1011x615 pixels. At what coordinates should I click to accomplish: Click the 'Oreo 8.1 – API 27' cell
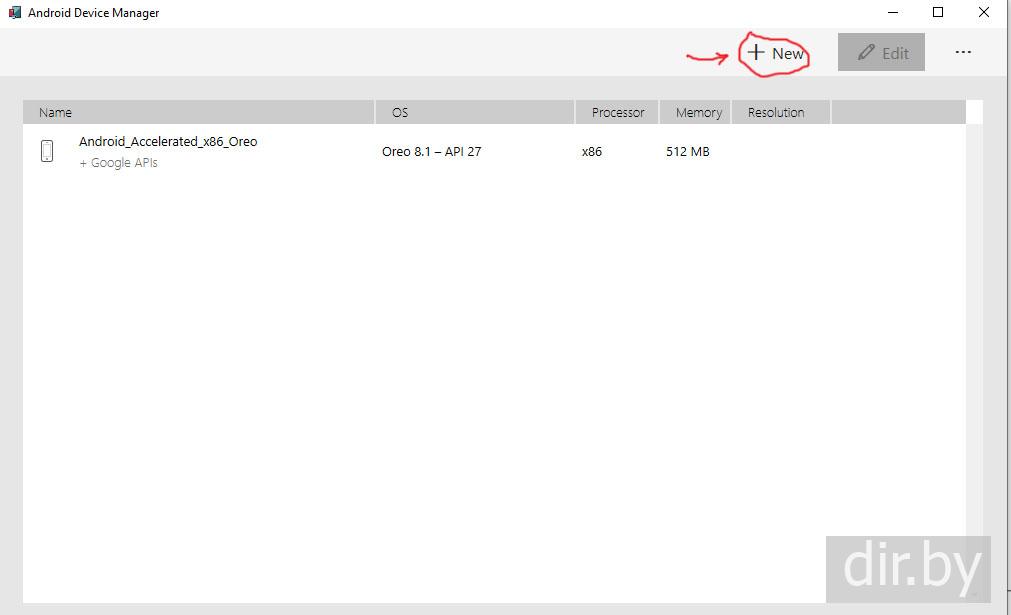tap(431, 151)
